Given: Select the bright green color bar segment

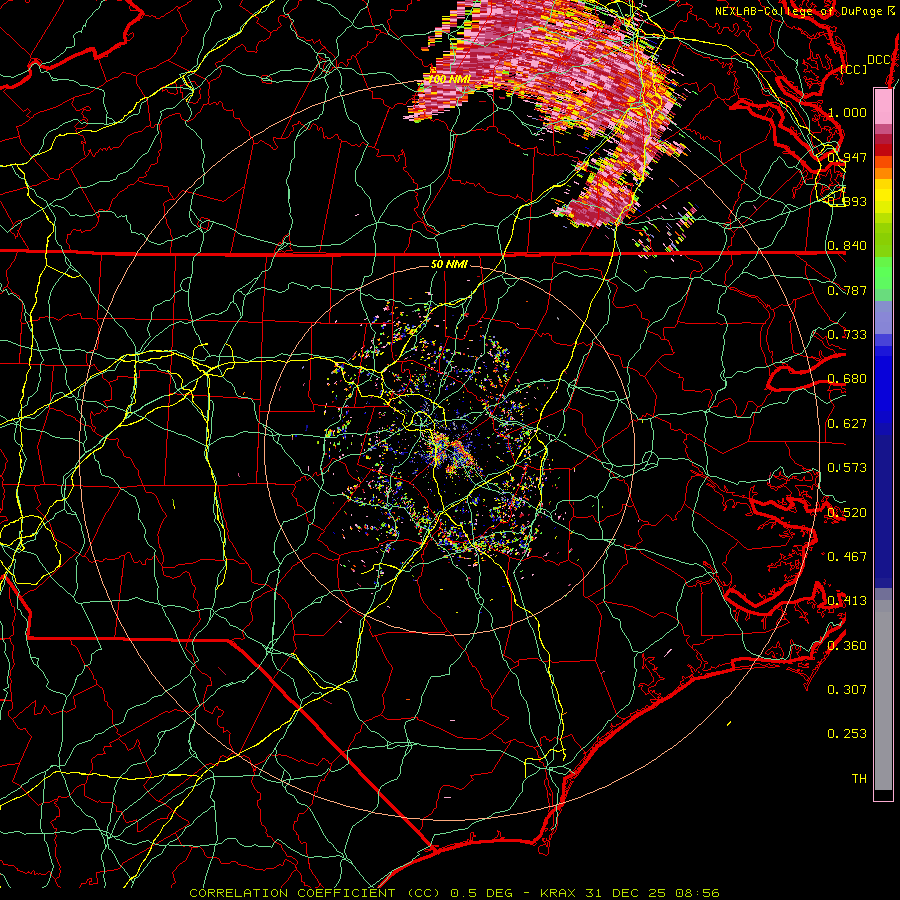Looking at the screenshot, I should 883,273.
